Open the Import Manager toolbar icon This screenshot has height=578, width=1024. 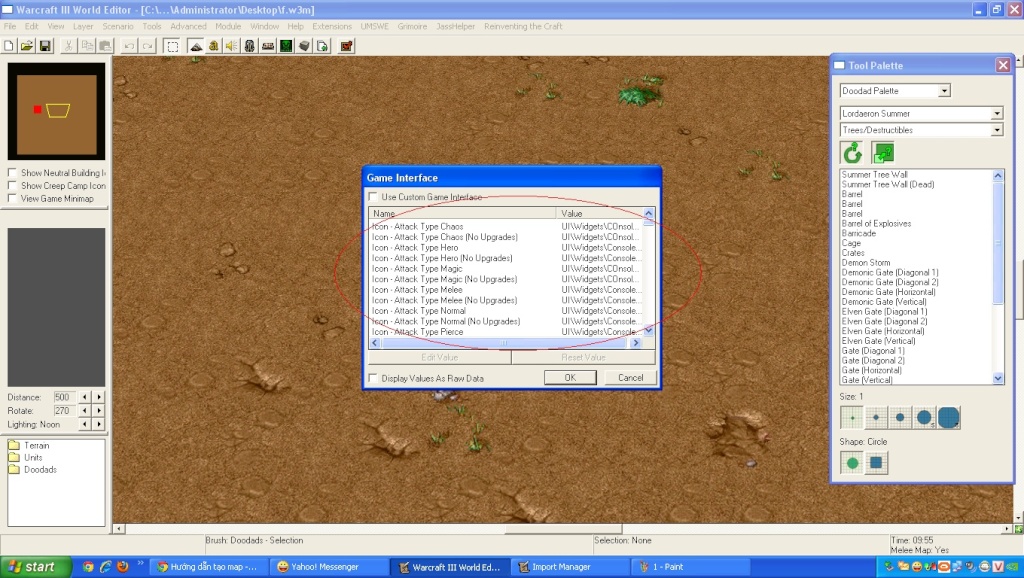coord(323,46)
